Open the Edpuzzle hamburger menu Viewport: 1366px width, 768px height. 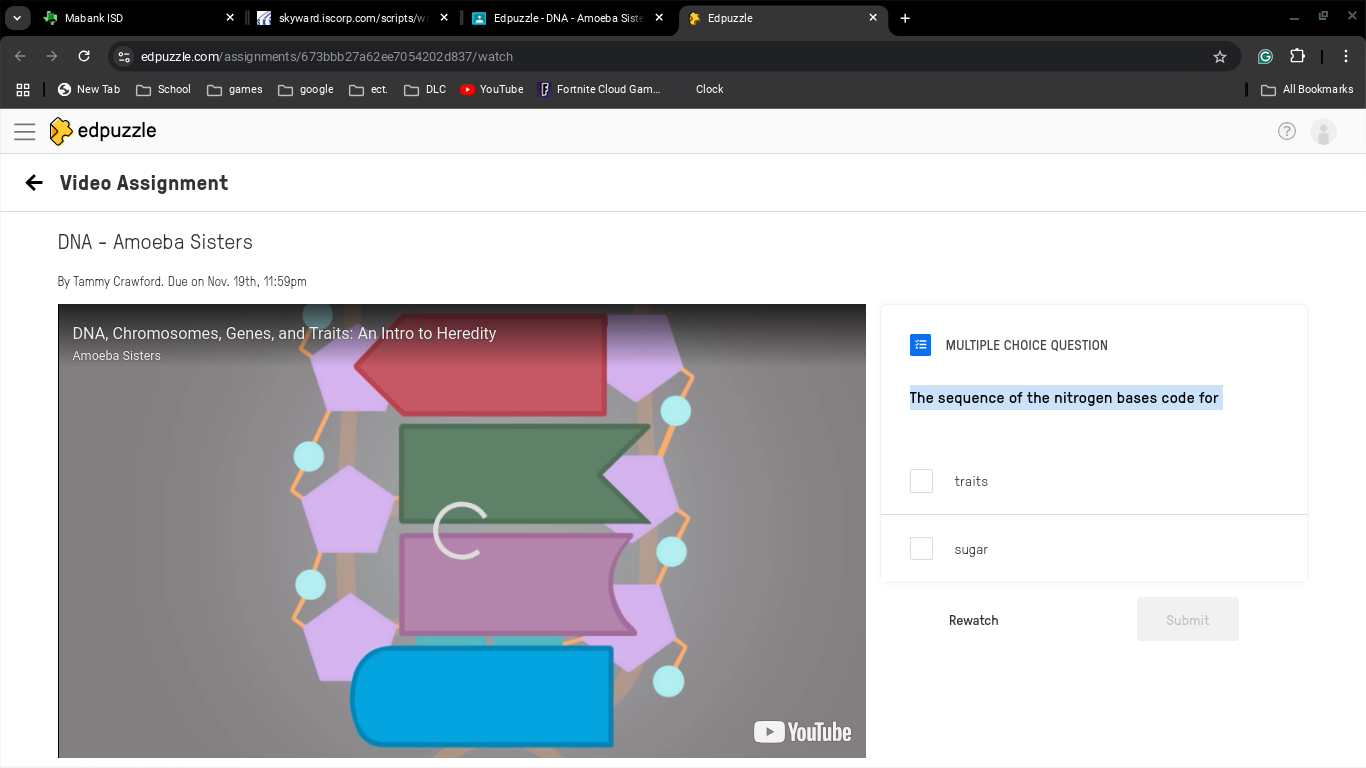point(25,131)
